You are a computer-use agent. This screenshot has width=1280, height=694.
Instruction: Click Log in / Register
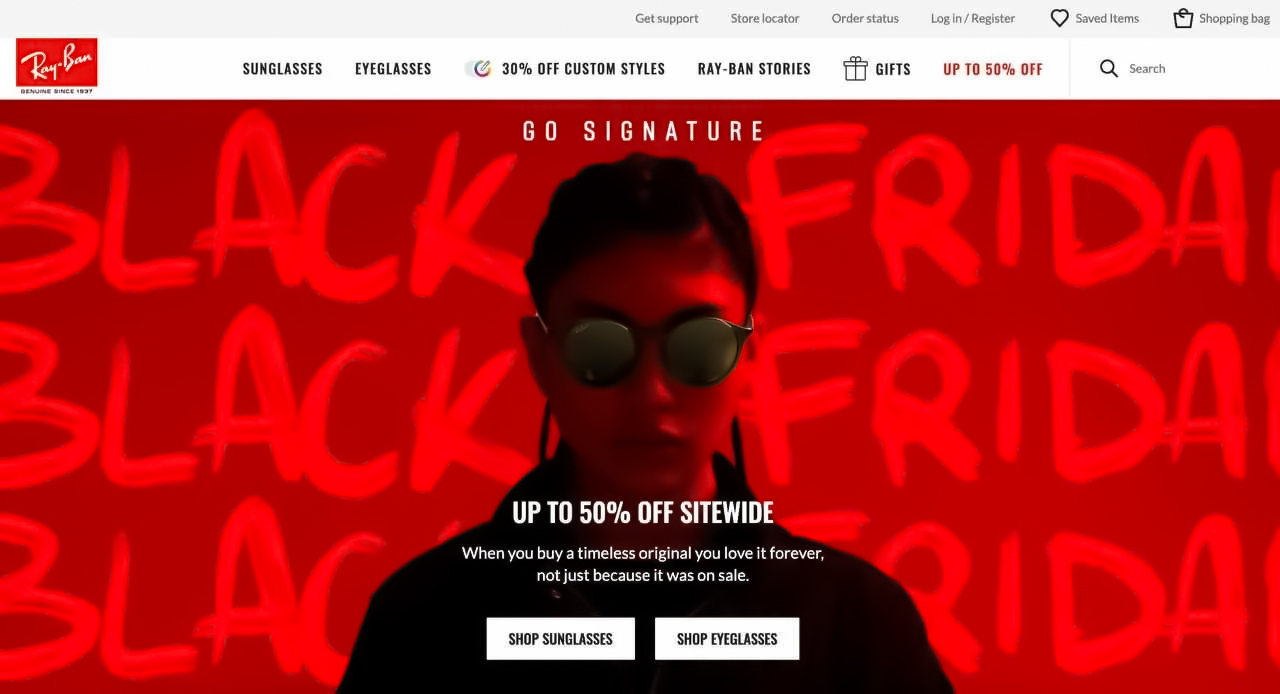[973, 18]
